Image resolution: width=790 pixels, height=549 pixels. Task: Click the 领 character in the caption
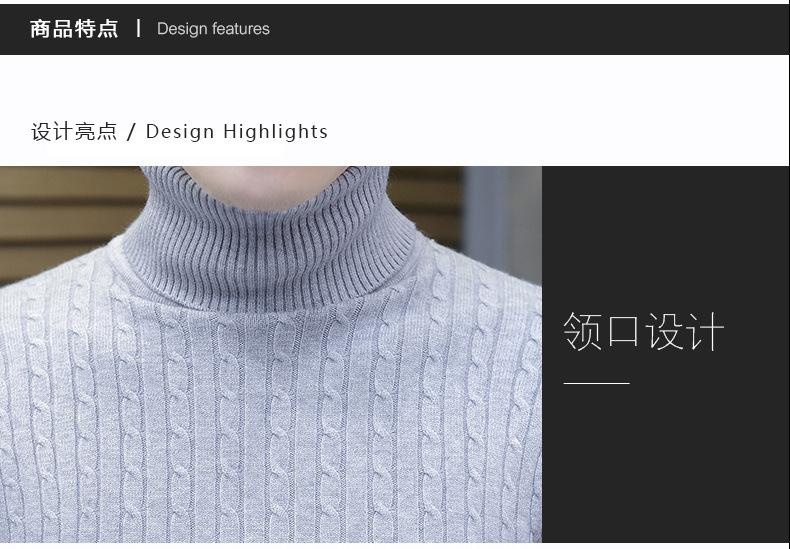pos(583,332)
